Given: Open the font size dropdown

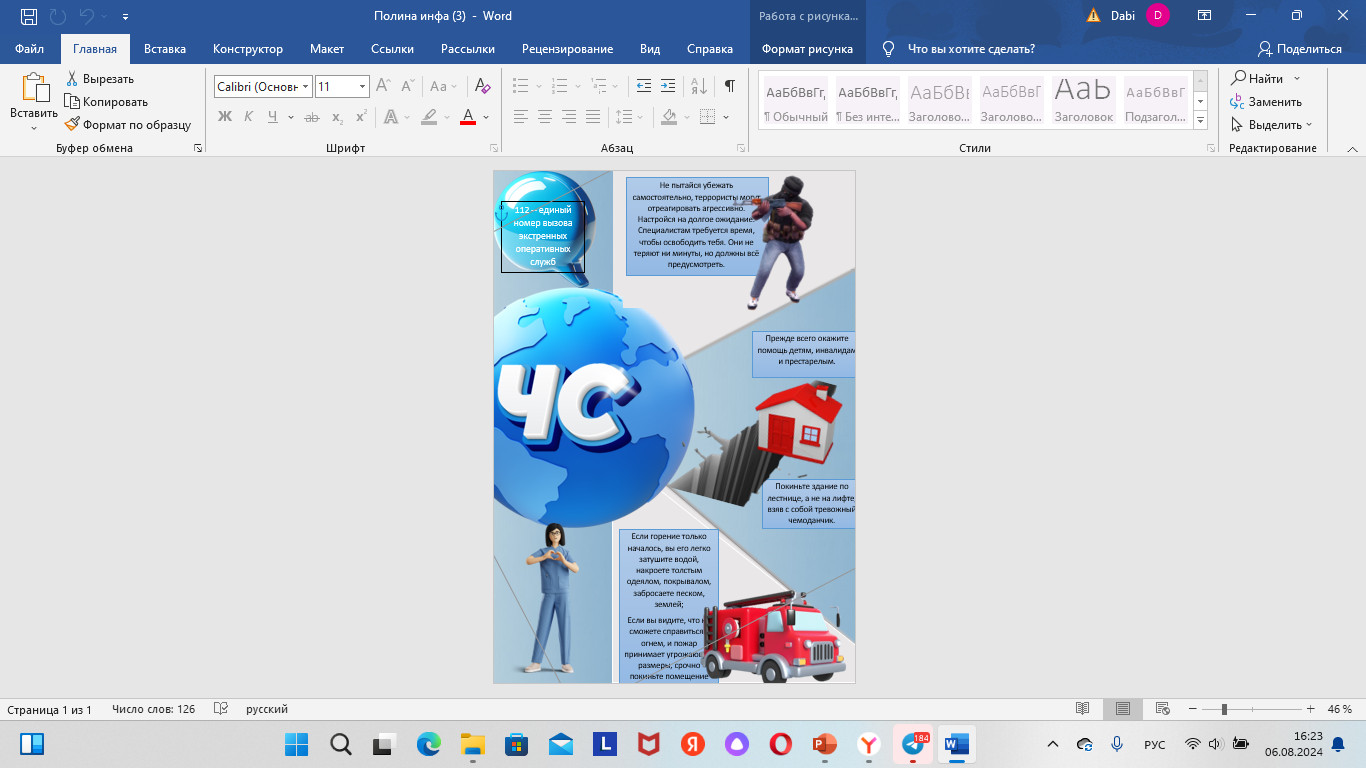Looking at the screenshot, I should click(x=362, y=87).
